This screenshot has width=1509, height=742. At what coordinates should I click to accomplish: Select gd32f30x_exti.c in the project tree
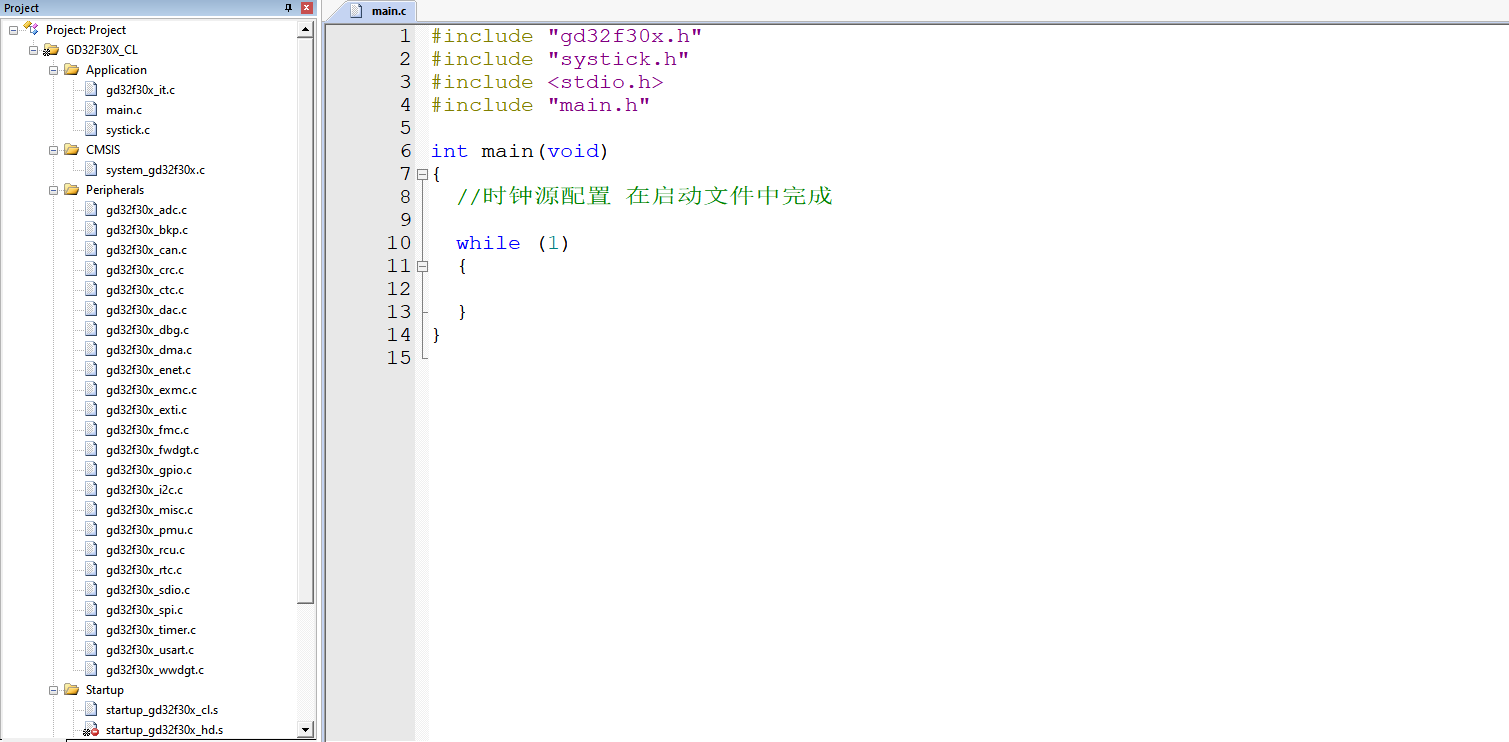coord(146,410)
